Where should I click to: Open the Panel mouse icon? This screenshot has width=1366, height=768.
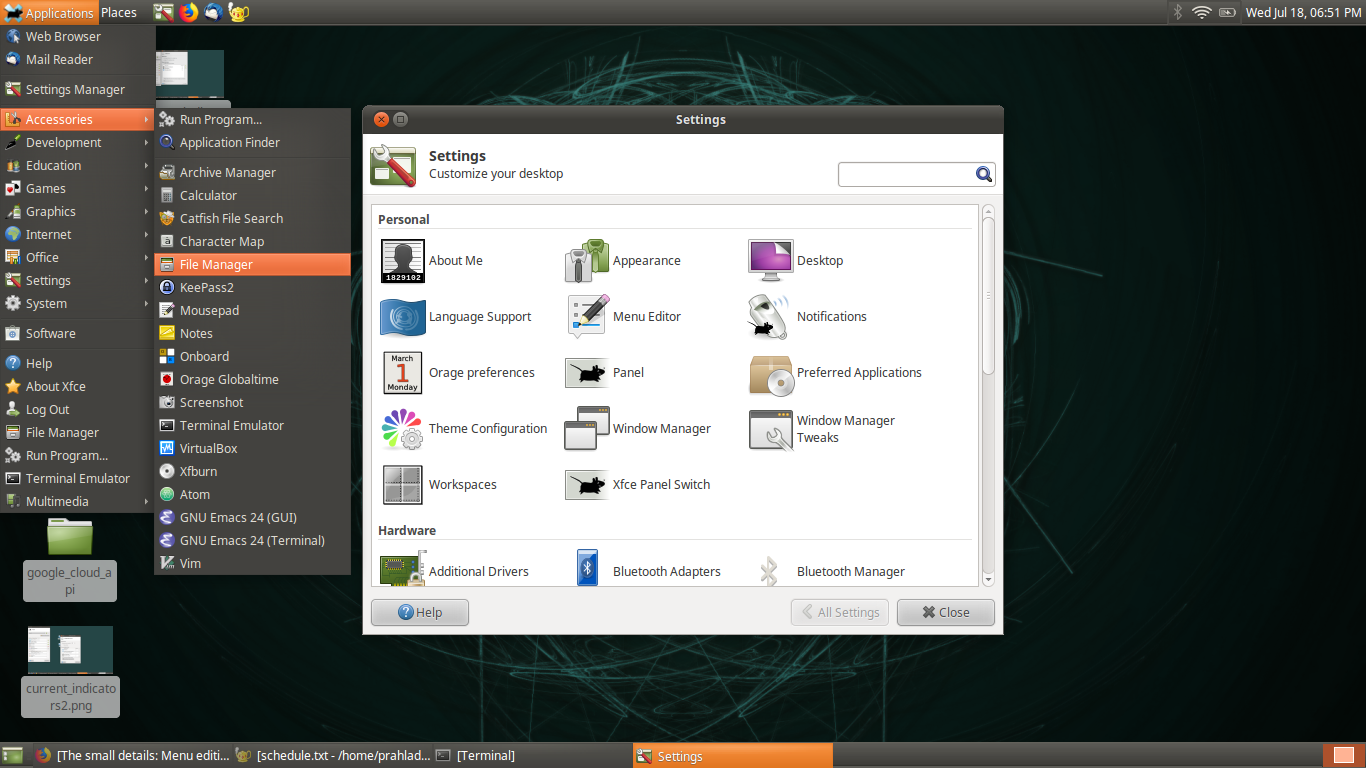tap(587, 373)
